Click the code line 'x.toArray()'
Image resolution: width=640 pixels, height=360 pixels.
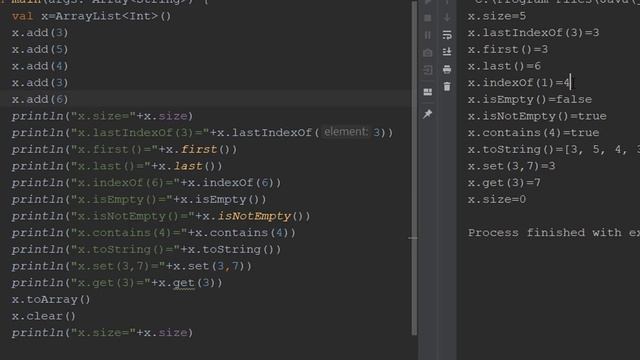point(51,300)
